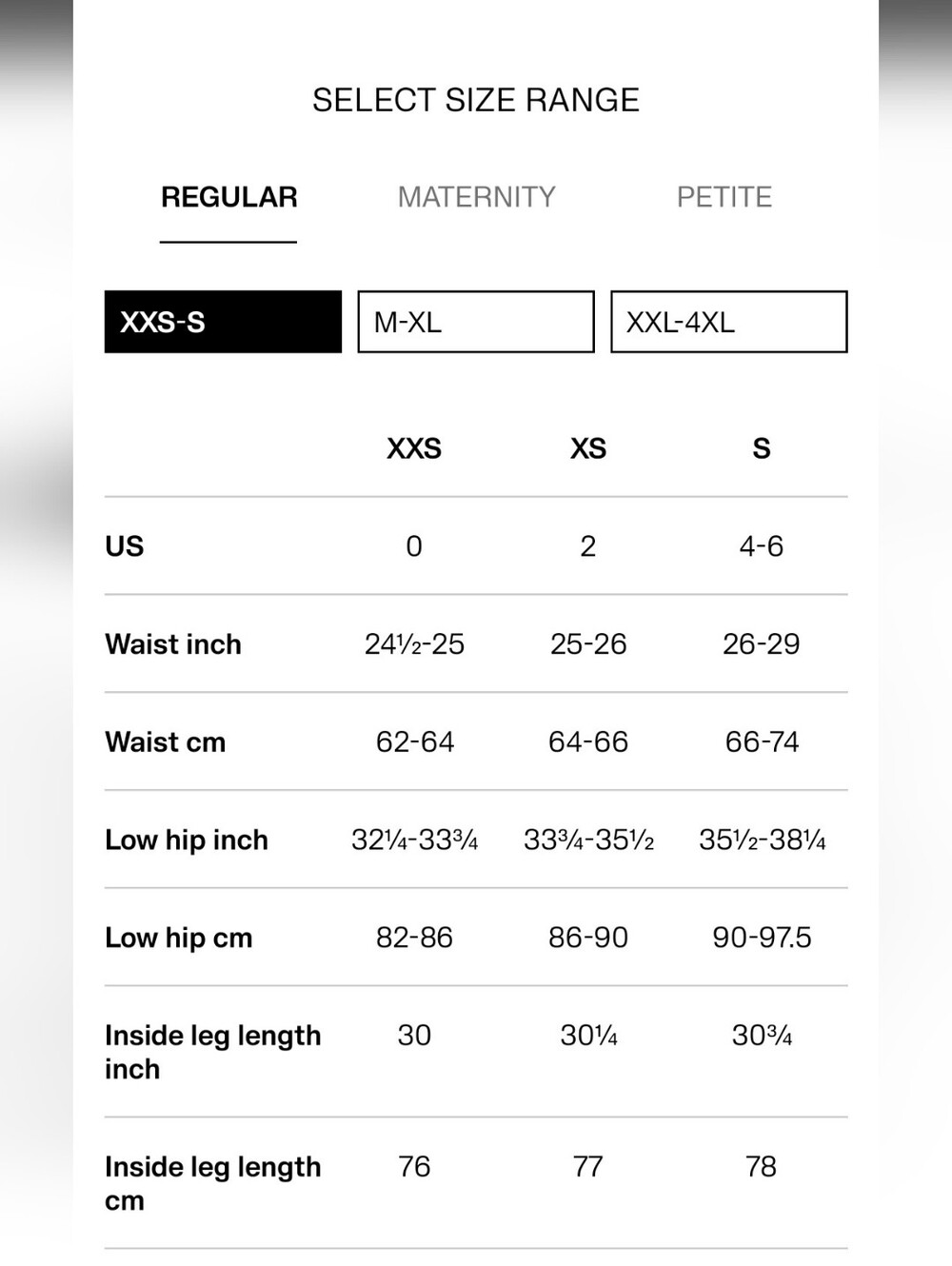Click the Inside leg length inch label
The height and width of the screenshot is (1266, 952).
pos(213,1052)
